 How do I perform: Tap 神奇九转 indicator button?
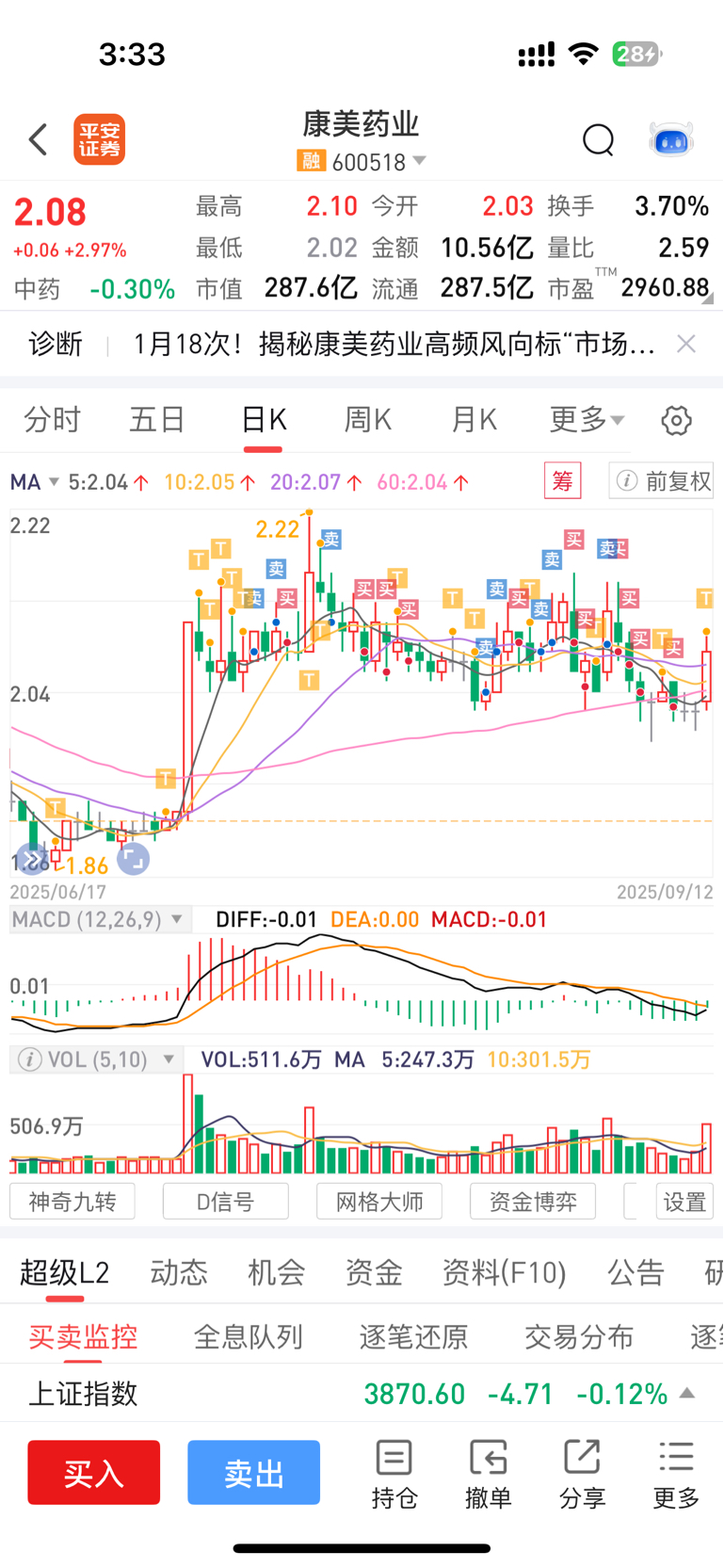(72, 1202)
